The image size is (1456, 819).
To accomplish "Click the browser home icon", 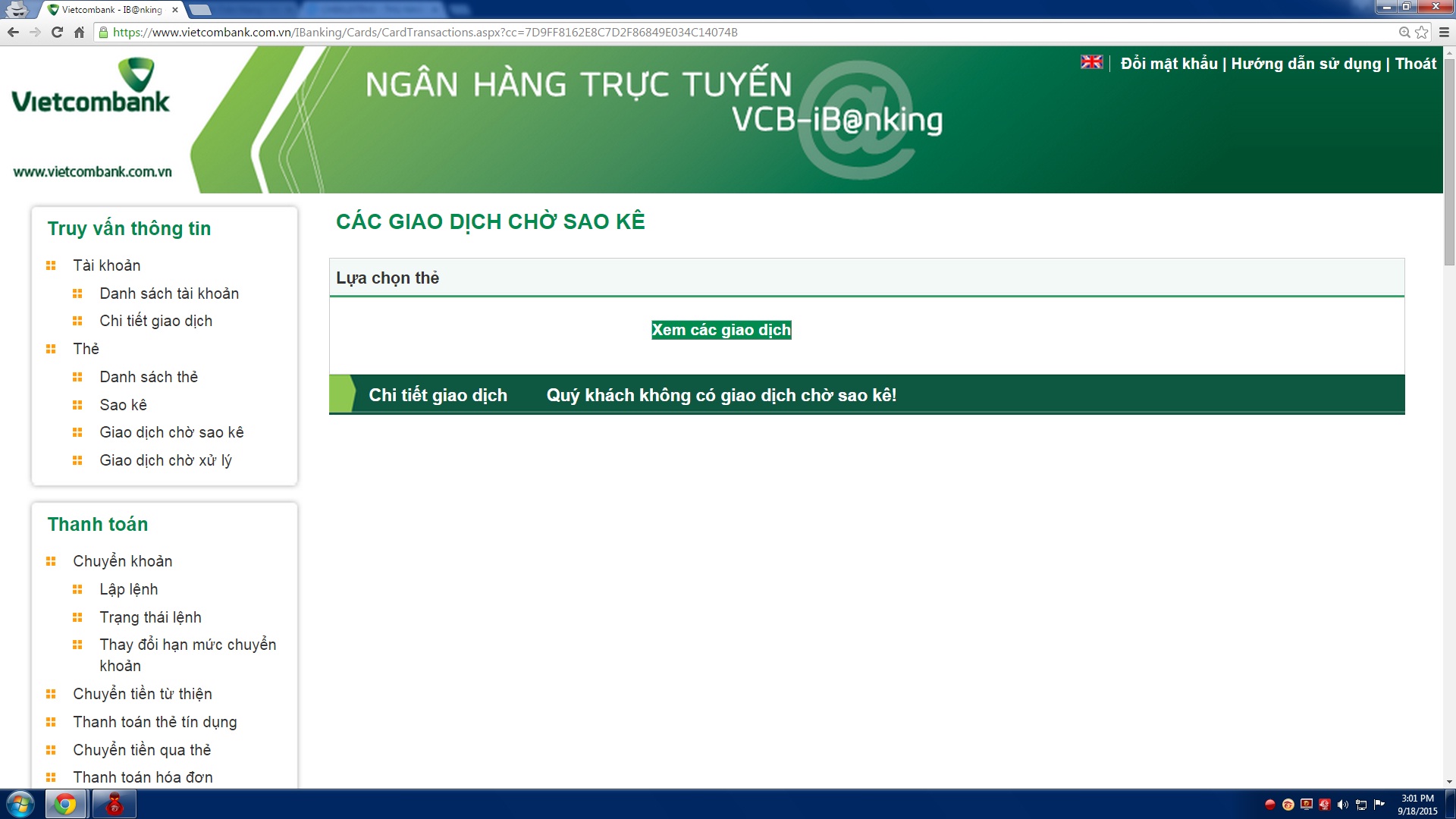I will tap(79, 32).
